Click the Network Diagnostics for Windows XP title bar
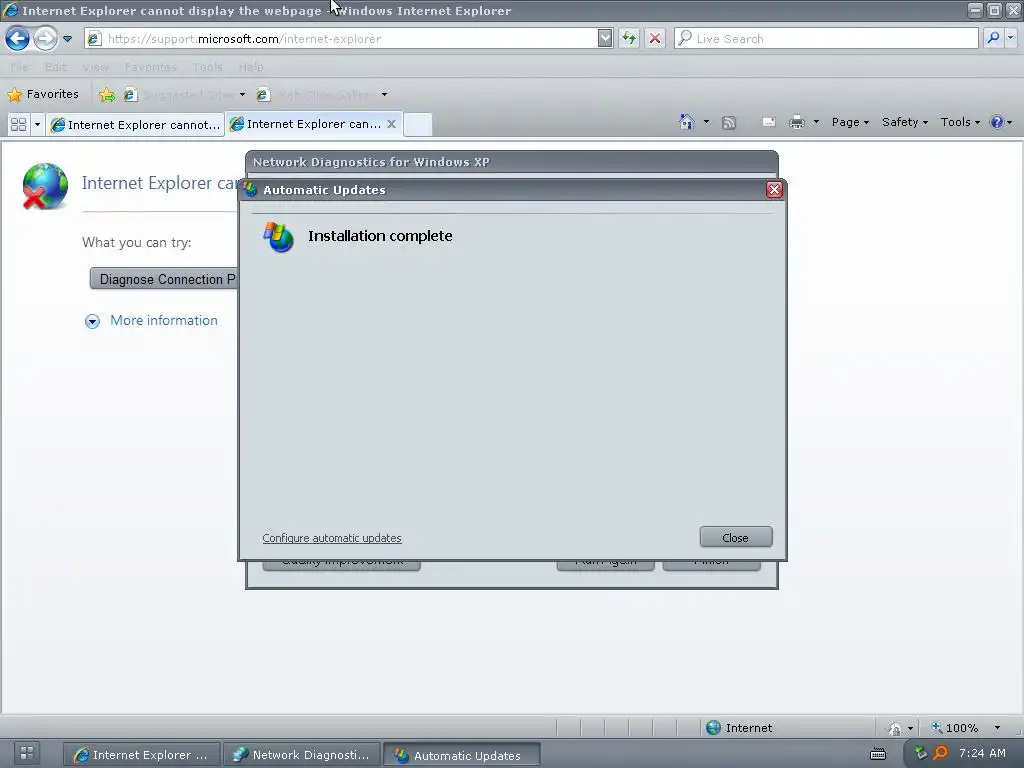 [511, 162]
